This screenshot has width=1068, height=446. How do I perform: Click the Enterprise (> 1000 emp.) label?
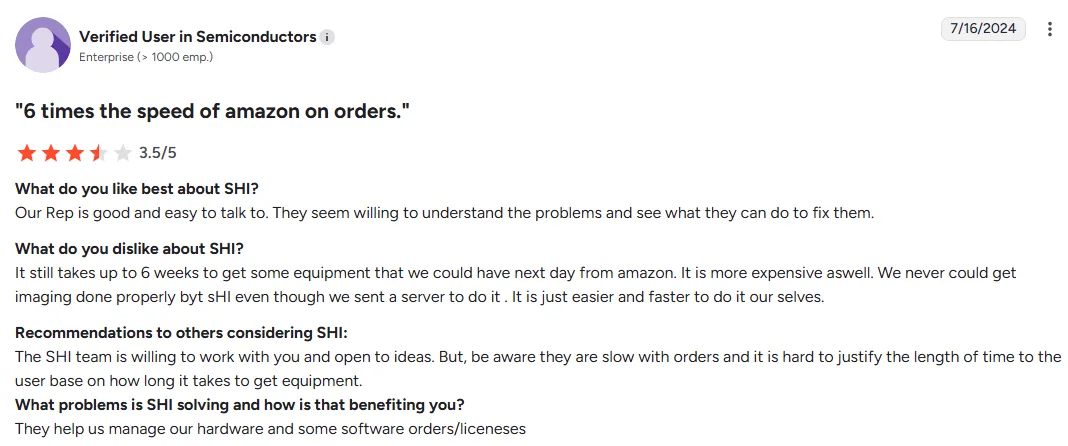point(146,57)
